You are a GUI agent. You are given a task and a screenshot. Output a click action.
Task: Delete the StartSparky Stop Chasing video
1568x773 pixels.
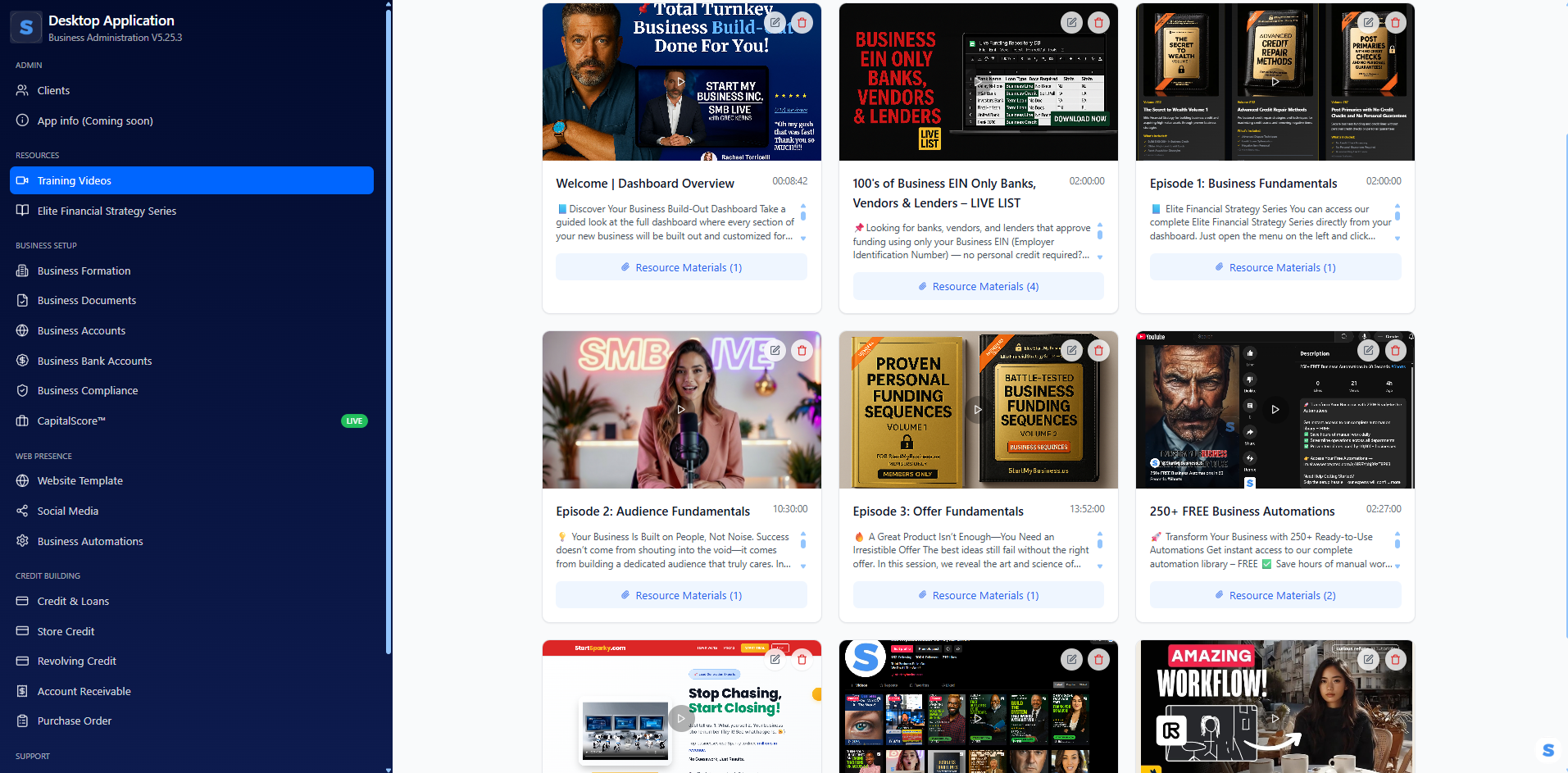coord(802,659)
